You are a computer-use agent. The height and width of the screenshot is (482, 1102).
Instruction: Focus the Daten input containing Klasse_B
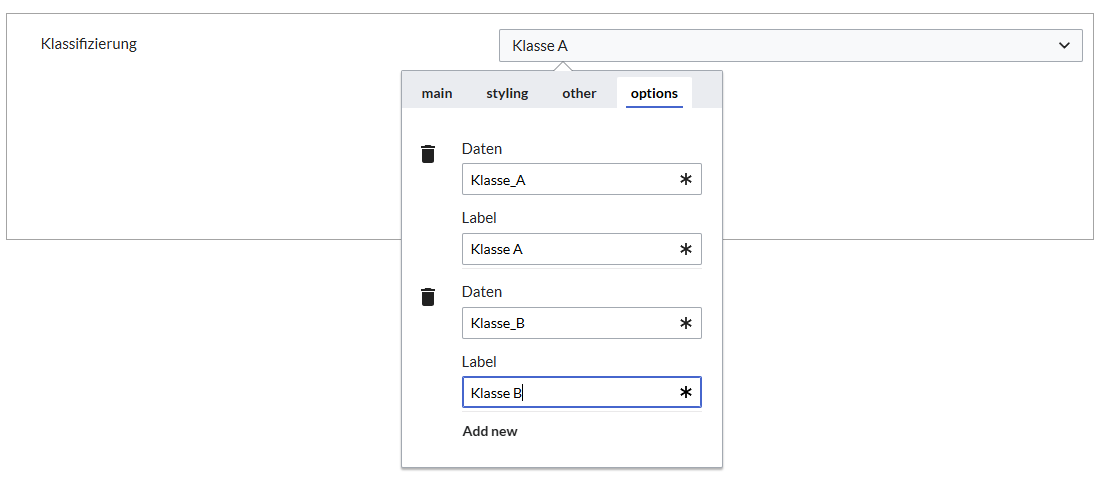570,323
